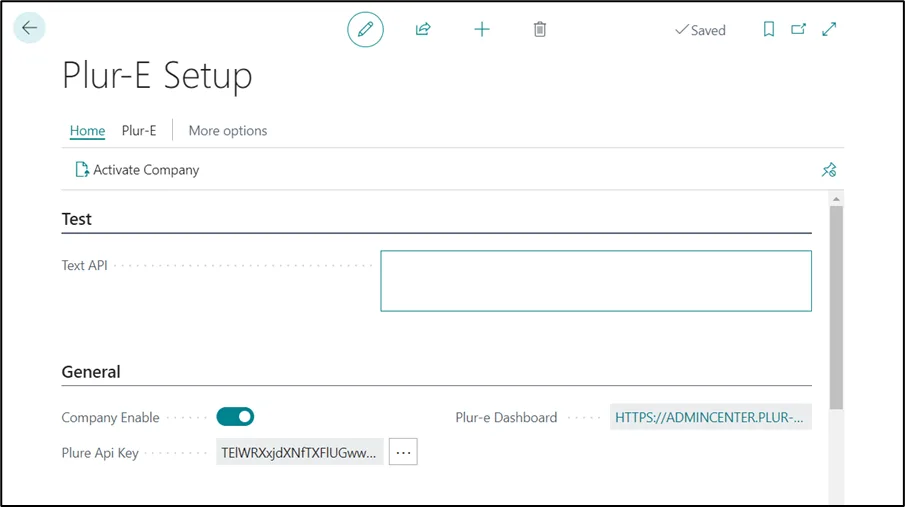The height and width of the screenshot is (507, 905).
Task: Expand page with diagonal arrows icon
Action: pos(829,29)
